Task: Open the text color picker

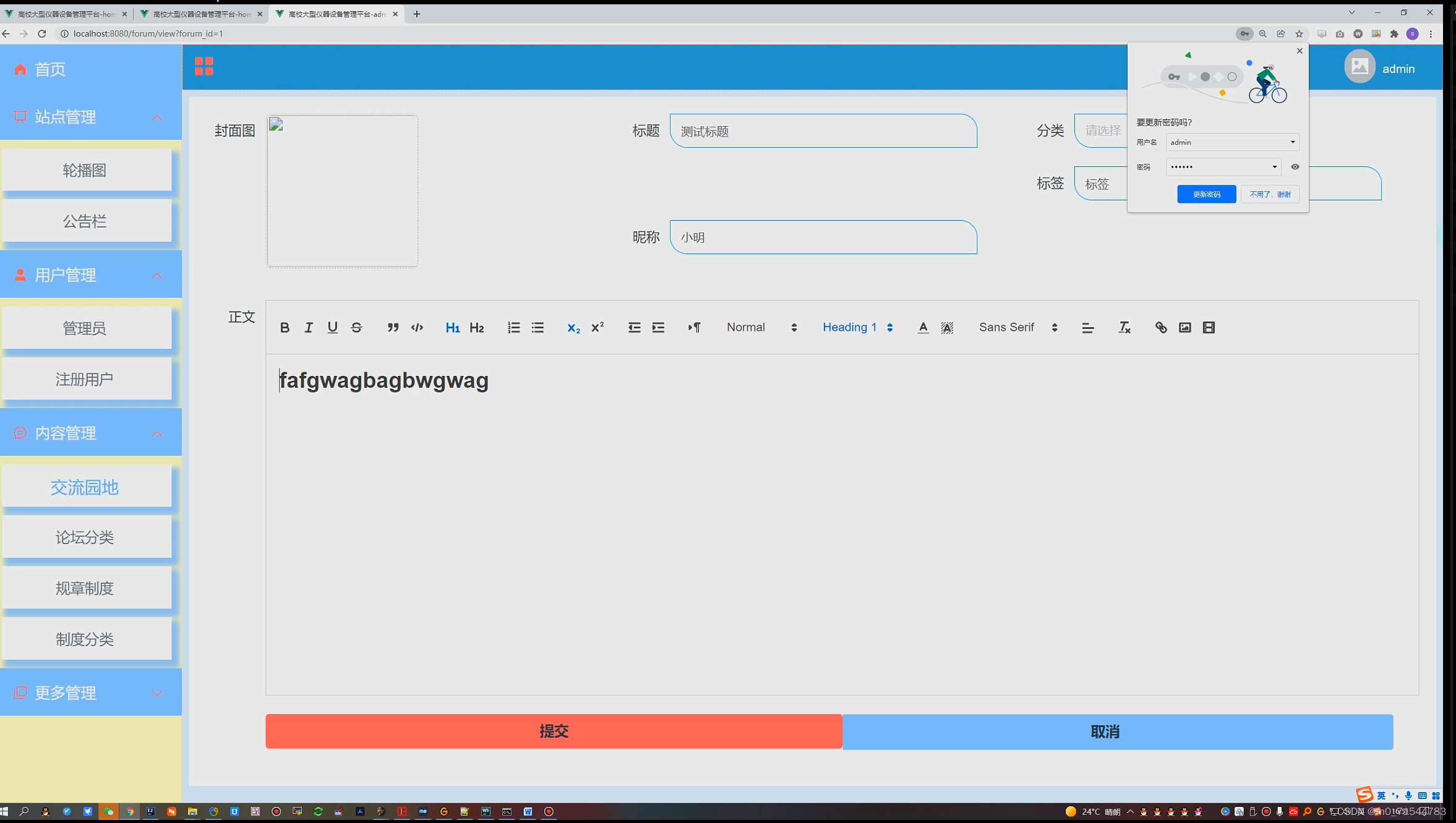Action: [923, 328]
